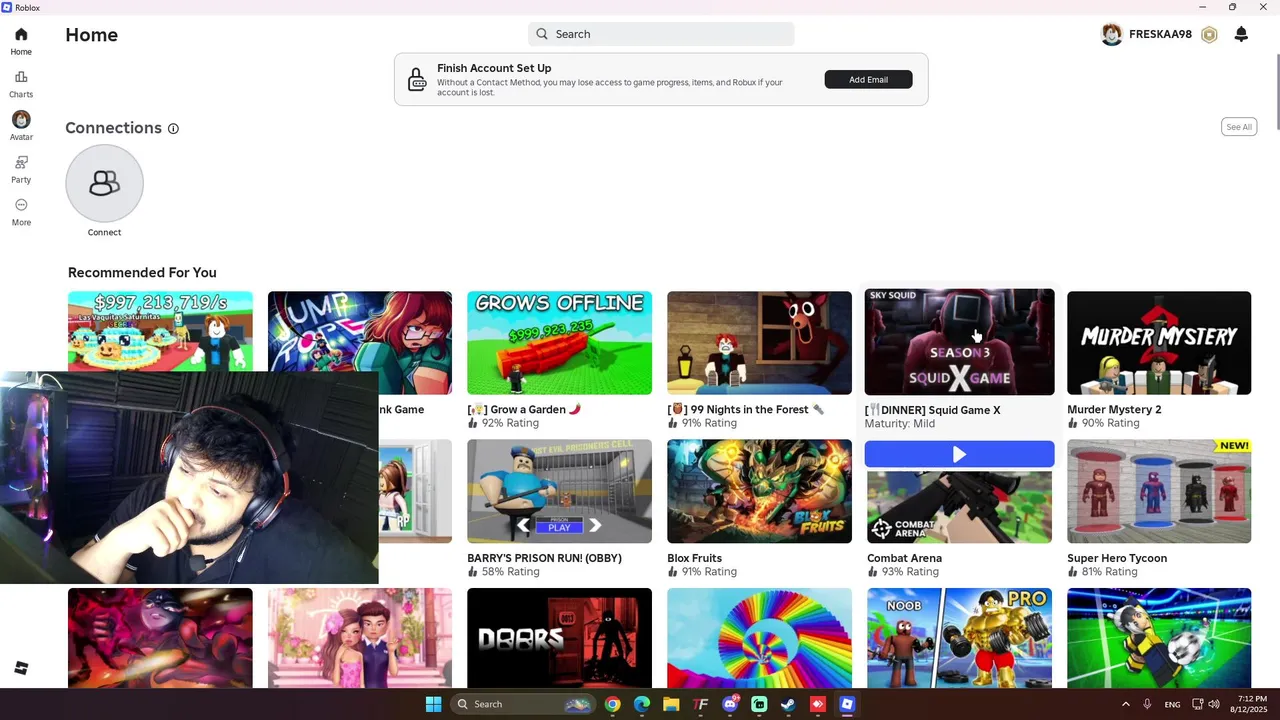1280x720 pixels.
Task: Click the Roblox Studio icon in the sidebar
Action: [21, 668]
